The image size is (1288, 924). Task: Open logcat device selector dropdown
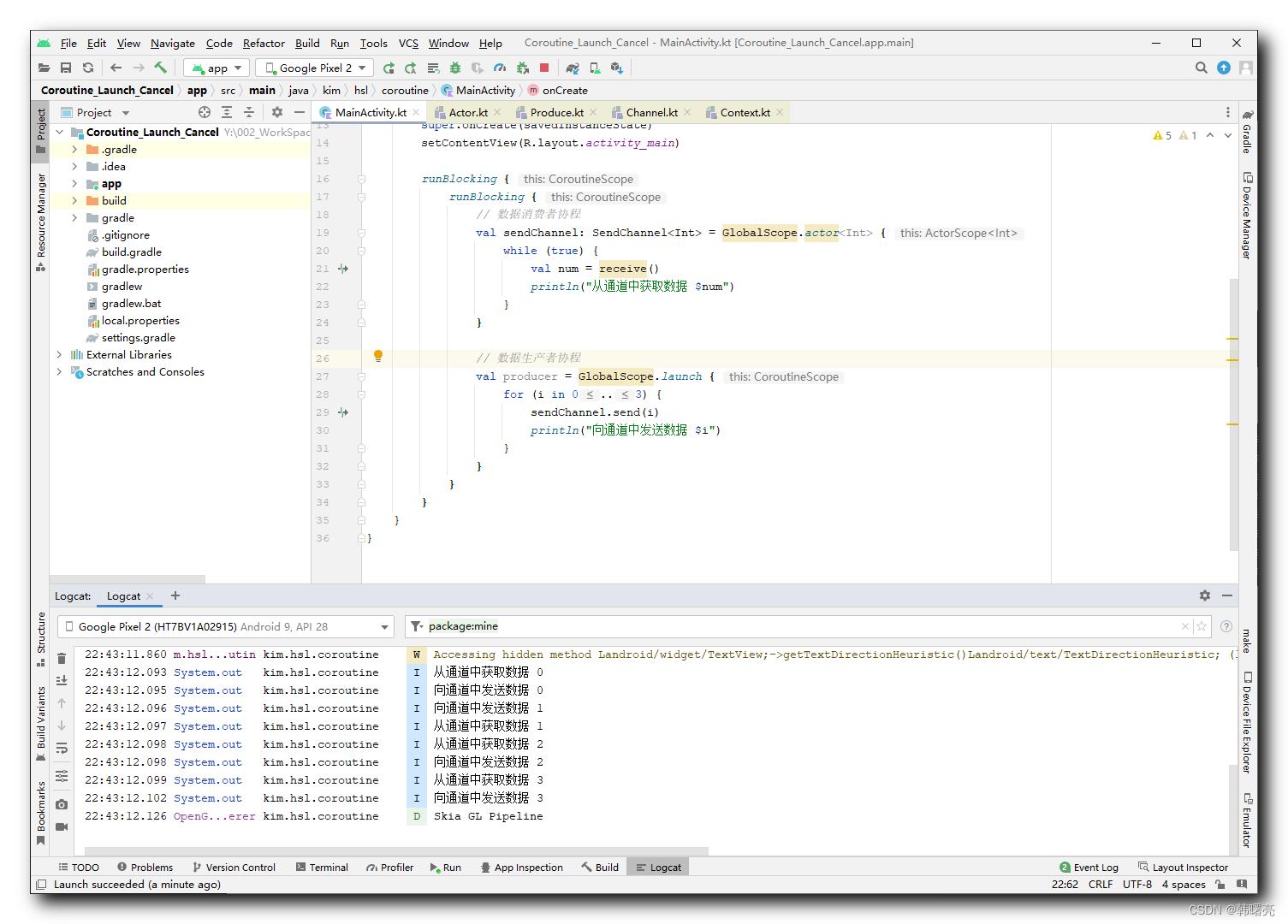(x=226, y=626)
